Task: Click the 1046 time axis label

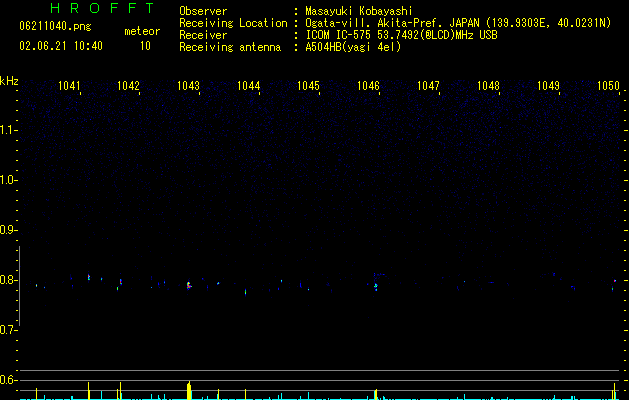Action: pyautogui.click(x=368, y=85)
